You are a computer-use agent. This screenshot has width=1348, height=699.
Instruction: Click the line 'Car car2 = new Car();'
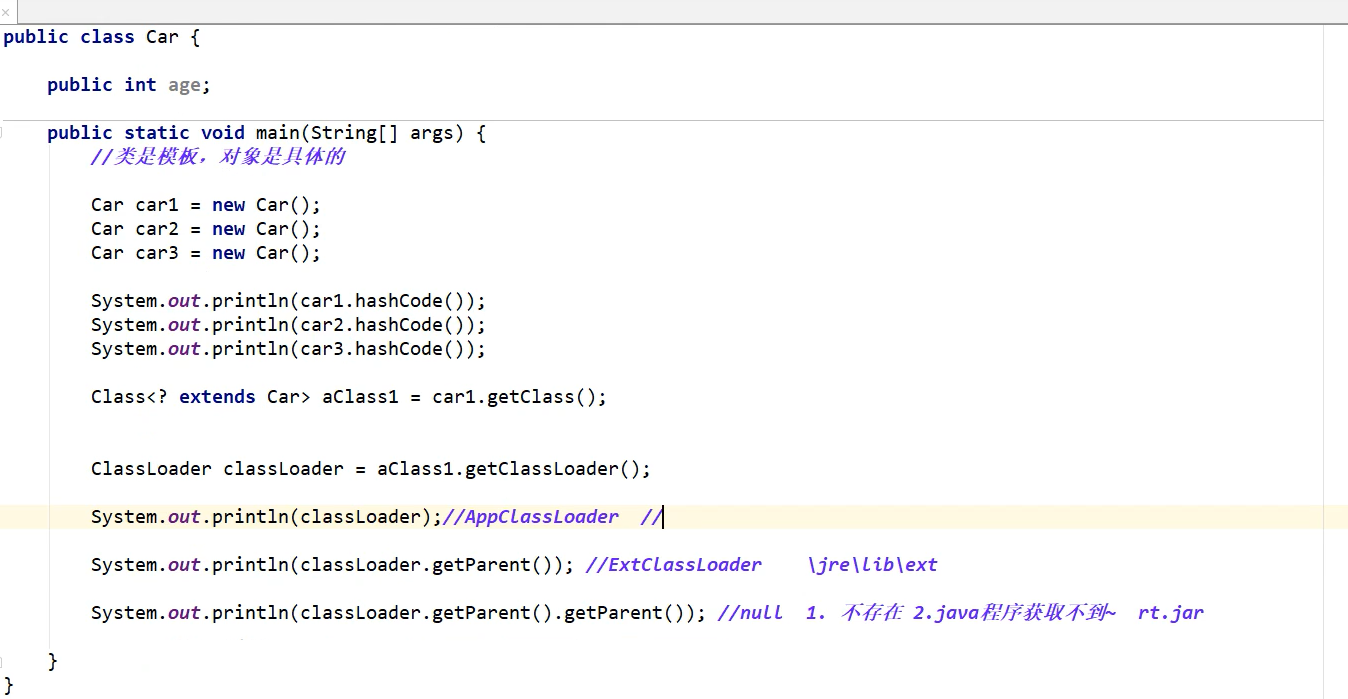point(206,229)
